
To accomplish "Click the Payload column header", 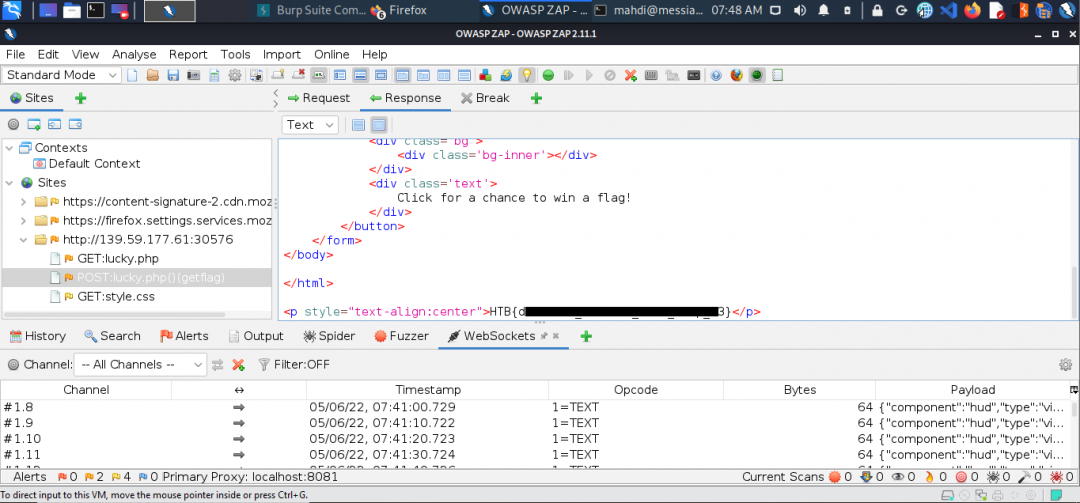I will click(x=973, y=390).
